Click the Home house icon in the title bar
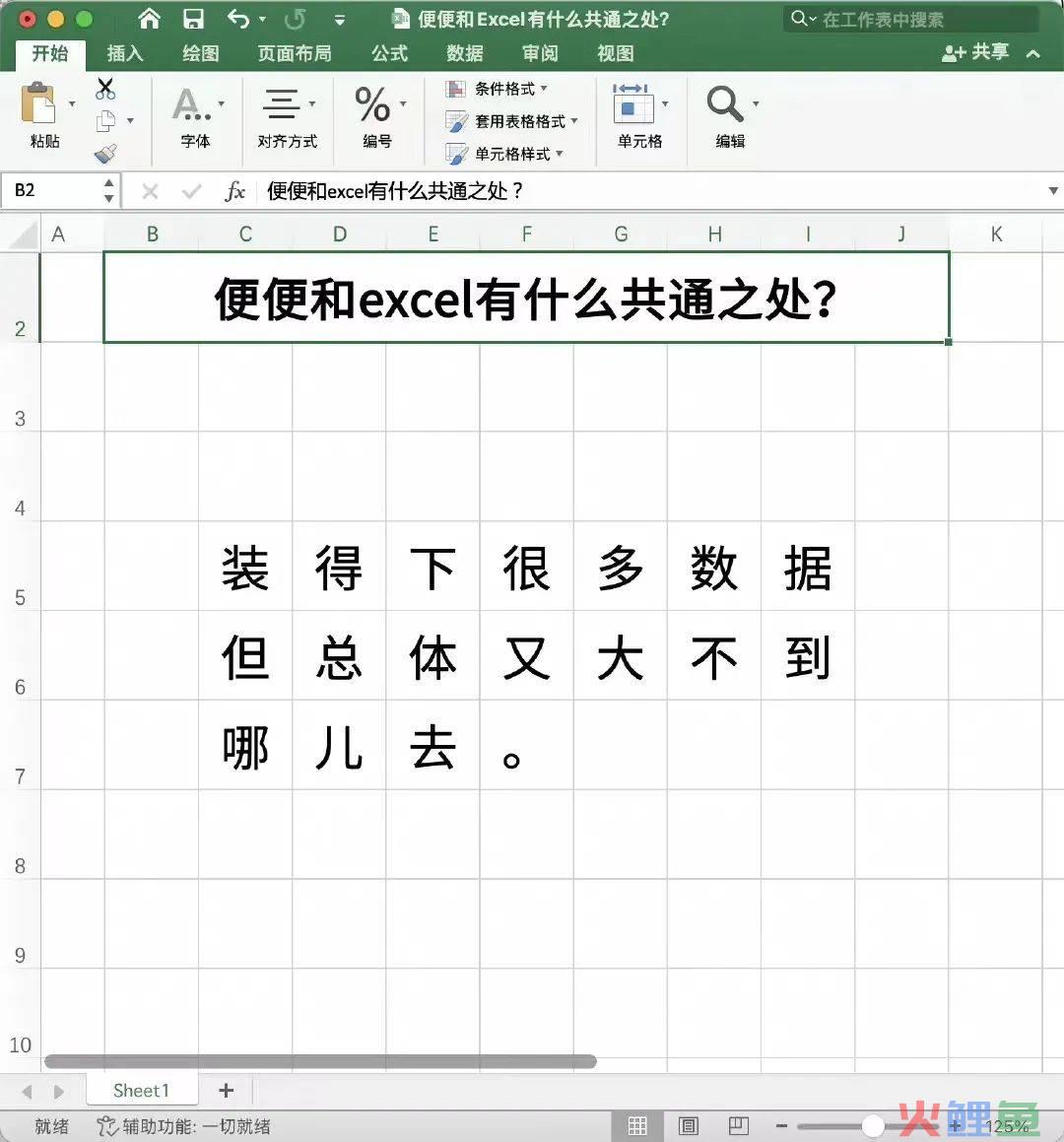1064x1142 pixels. tap(150, 18)
